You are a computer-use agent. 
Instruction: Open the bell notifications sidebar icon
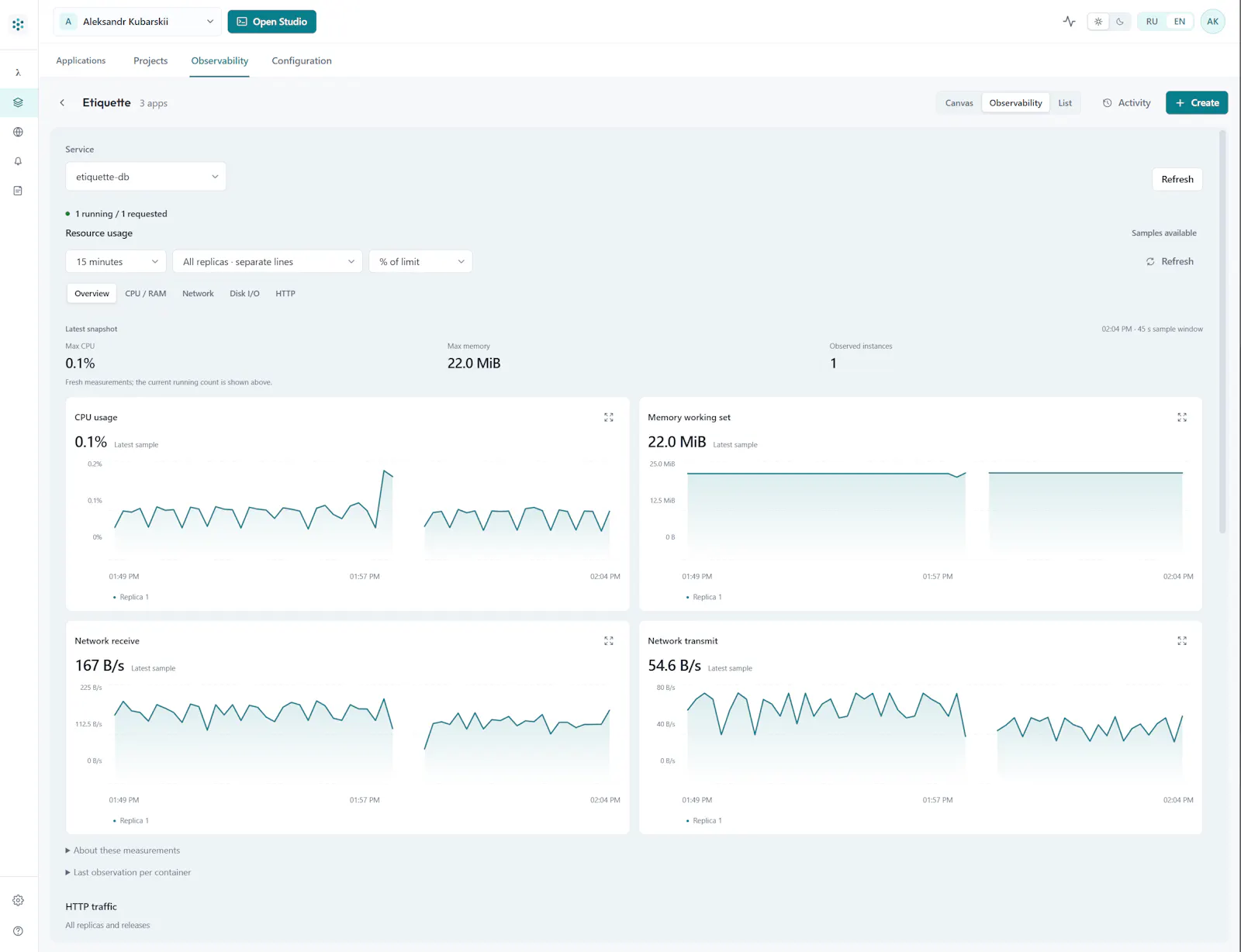tap(18, 161)
